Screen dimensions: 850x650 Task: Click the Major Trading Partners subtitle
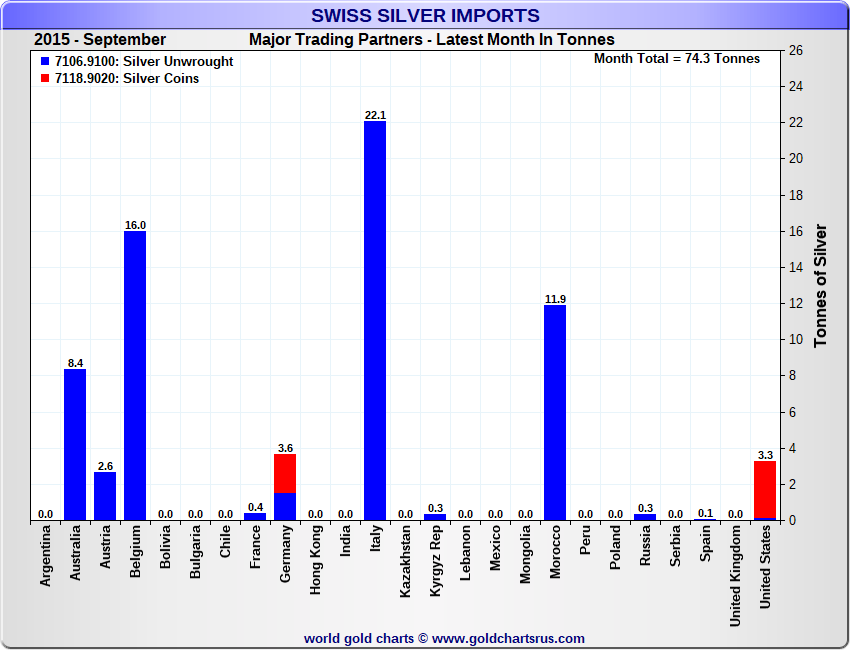click(x=431, y=40)
